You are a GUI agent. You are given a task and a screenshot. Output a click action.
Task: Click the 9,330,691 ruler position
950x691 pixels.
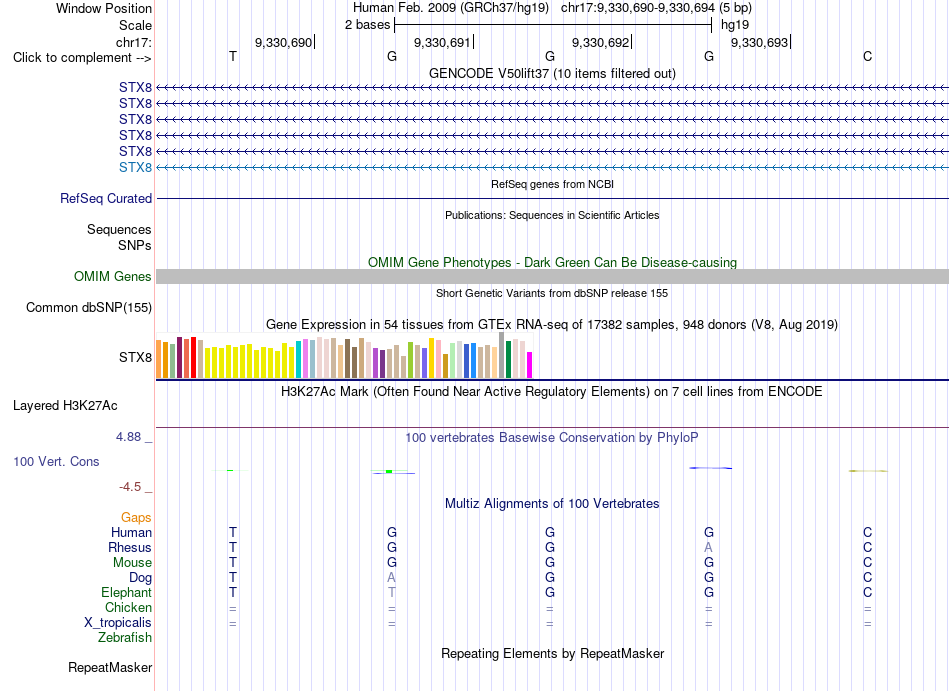coord(442,42)
